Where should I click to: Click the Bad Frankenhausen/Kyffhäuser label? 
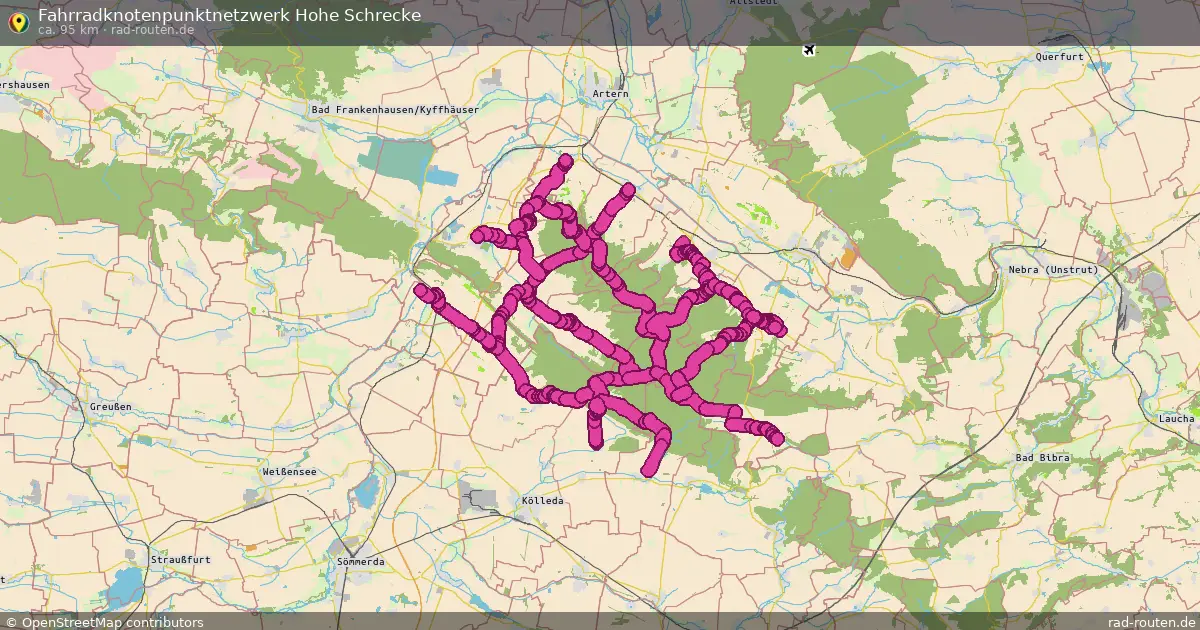pyautogui.click(x=395, y=109)
